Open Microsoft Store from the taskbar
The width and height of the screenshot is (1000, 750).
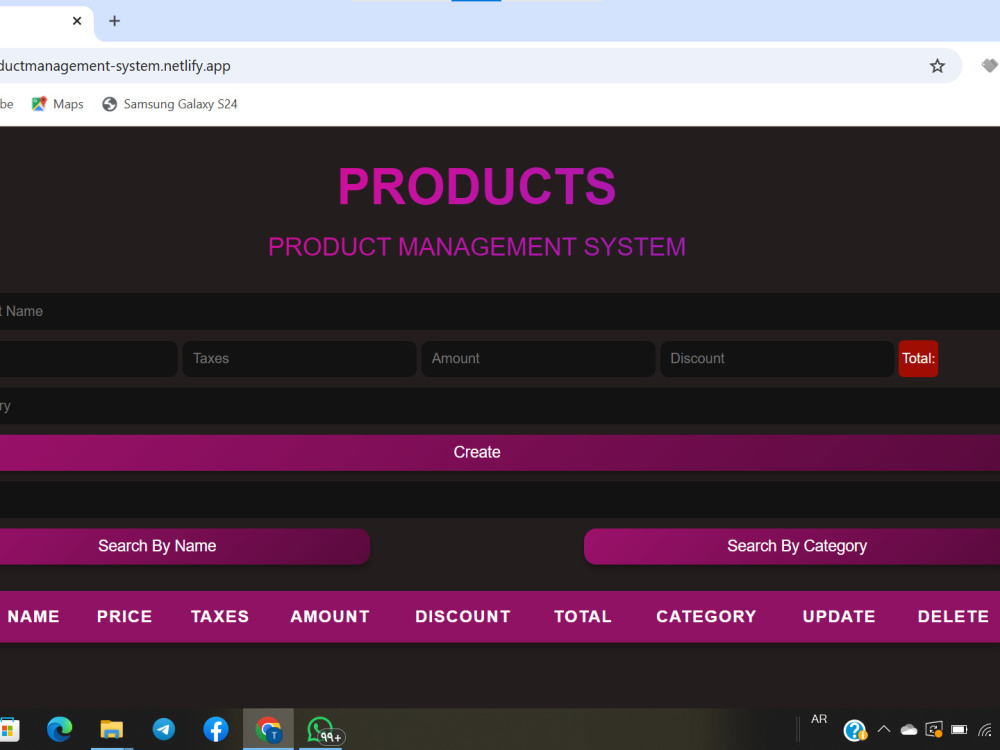[9, 730]
